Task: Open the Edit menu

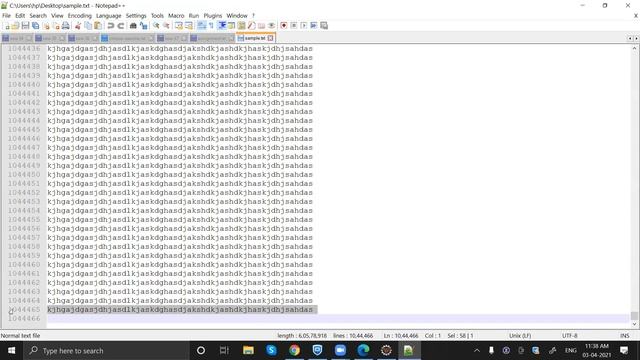Action: point(20,16)
